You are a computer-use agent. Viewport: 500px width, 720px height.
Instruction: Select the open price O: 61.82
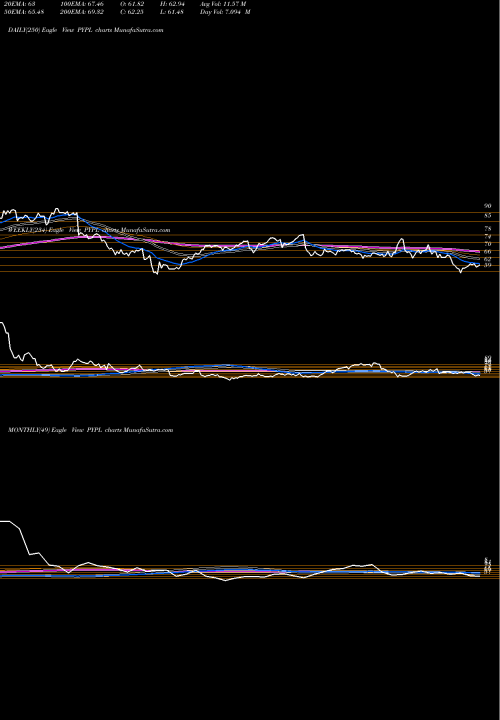(132, 4)
